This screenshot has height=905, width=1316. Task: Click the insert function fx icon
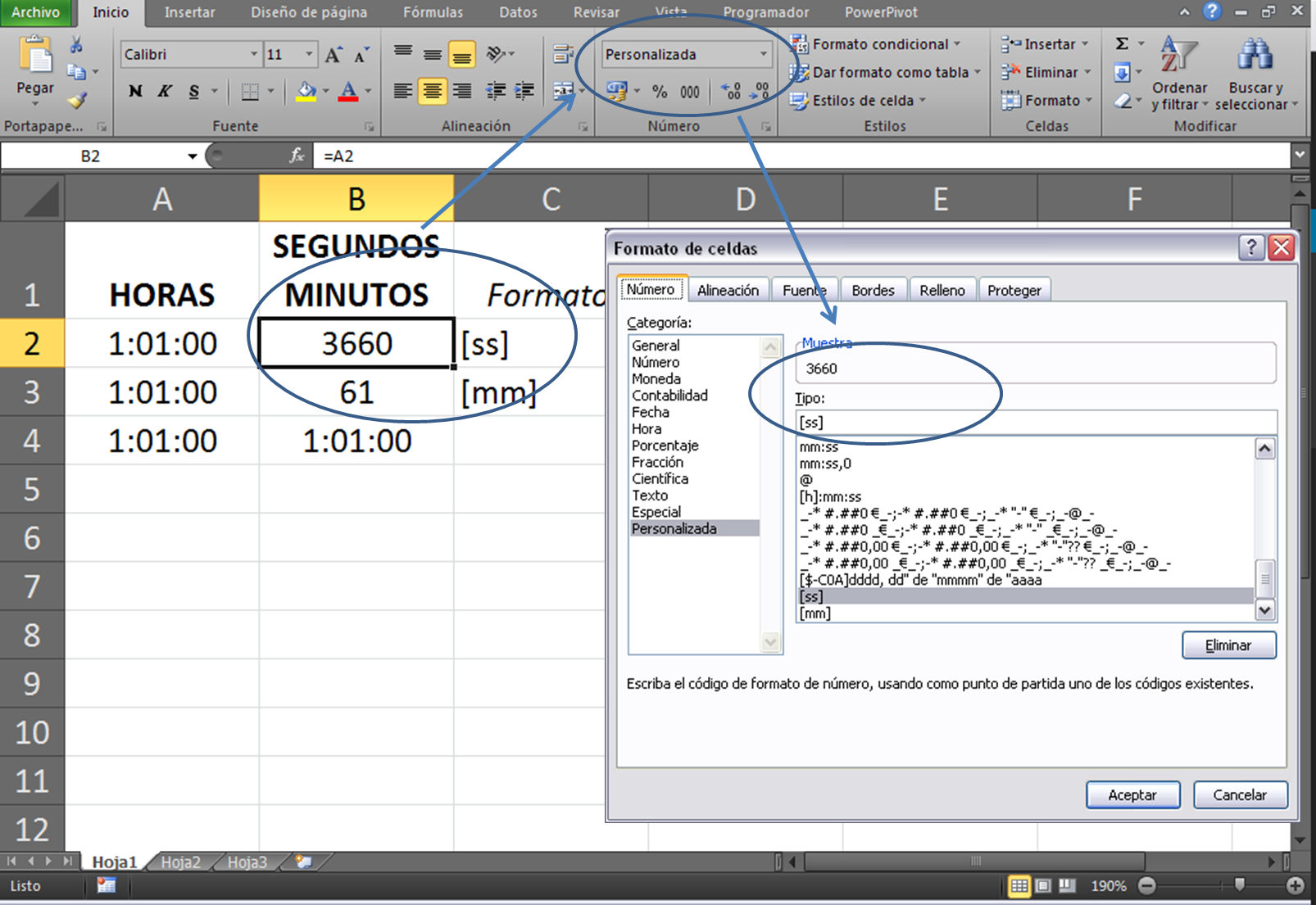297,156
